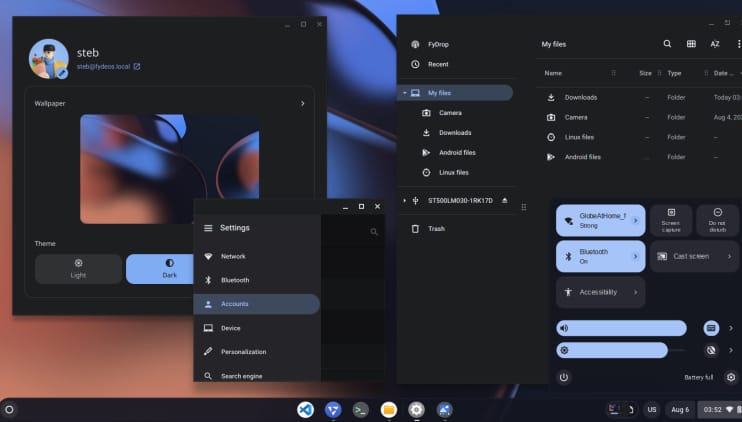Viewport: 742px width, 422px height.
Task: Open Wallpaper section chevron
Action: coord(302,104)
